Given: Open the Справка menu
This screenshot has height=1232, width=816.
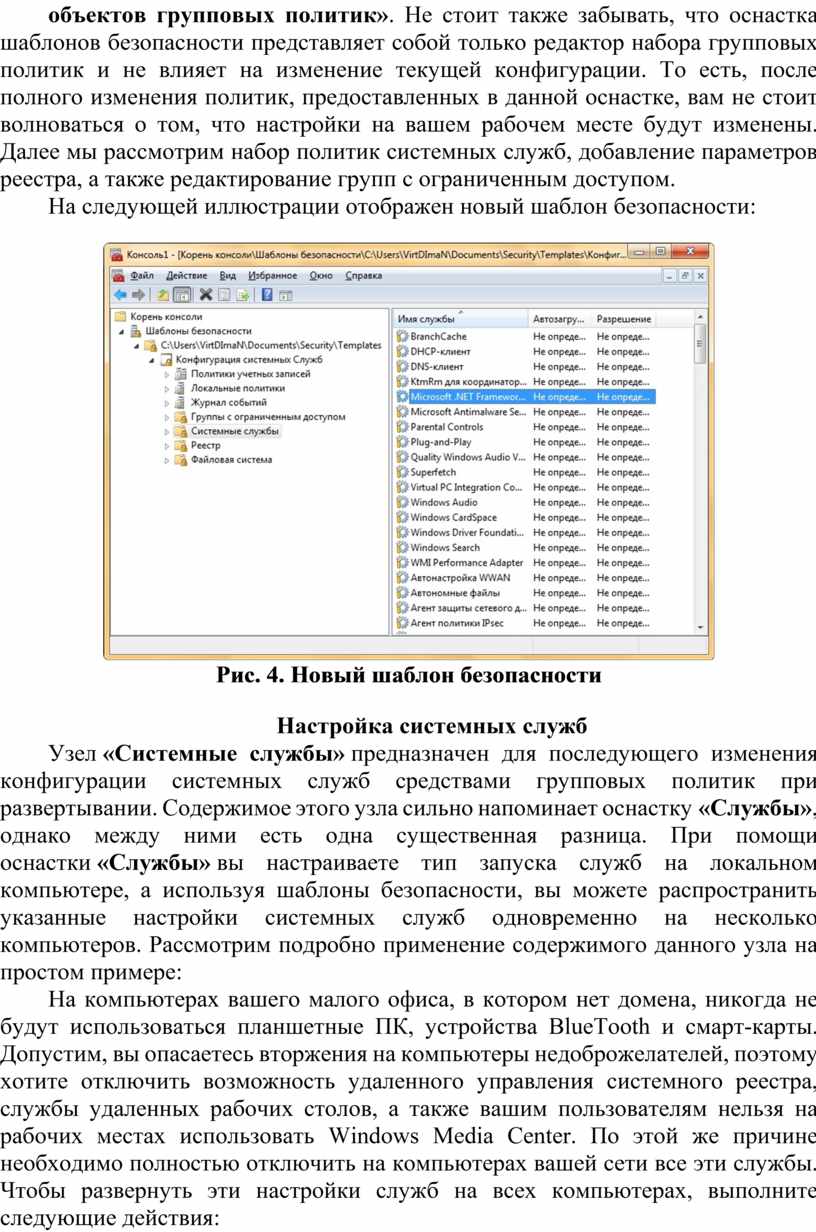Looking at the screenshot, I should coord(364,275).
